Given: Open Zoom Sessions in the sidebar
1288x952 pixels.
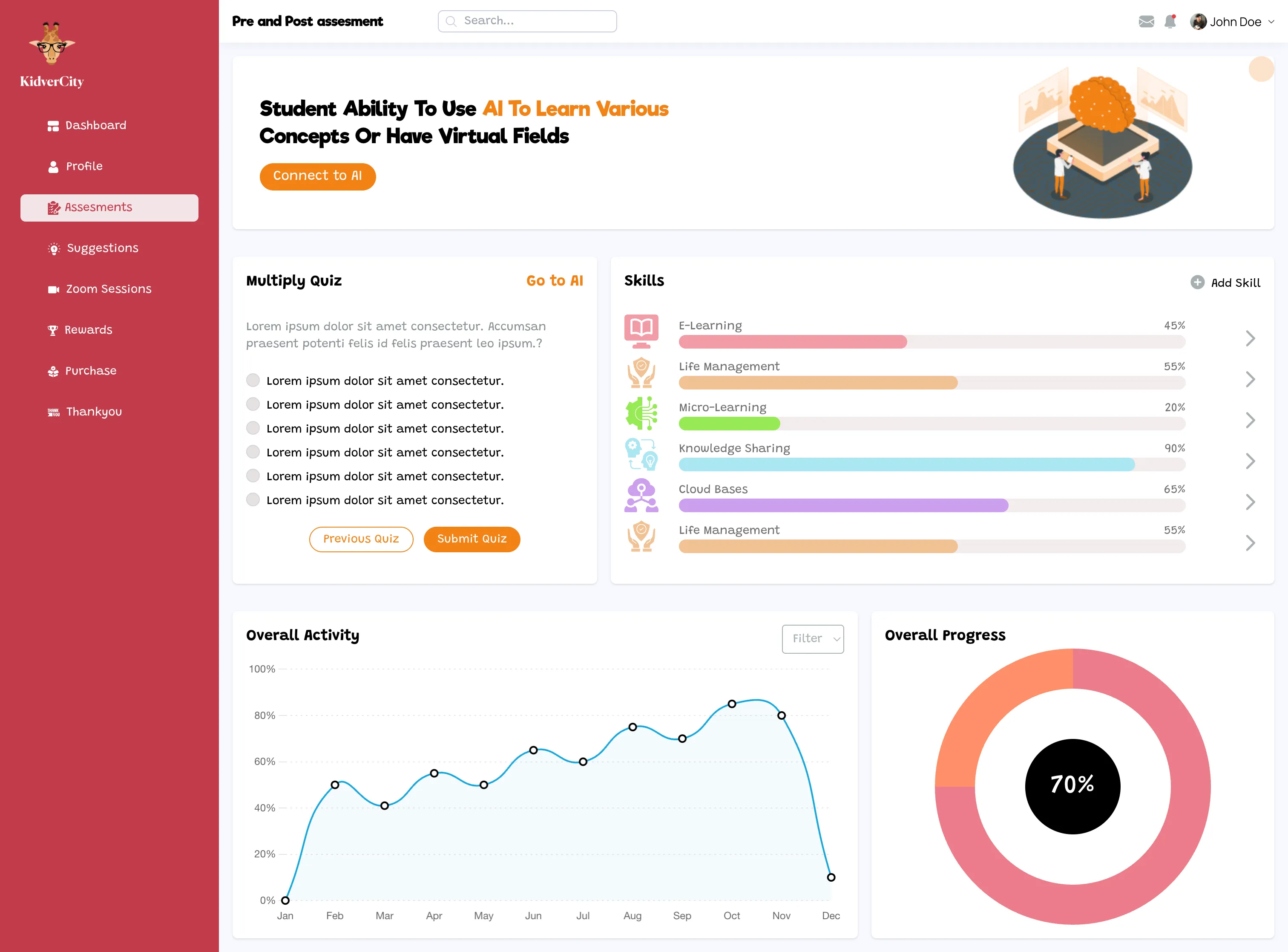Looking at the screenshot, I should (x=108, y=289).
